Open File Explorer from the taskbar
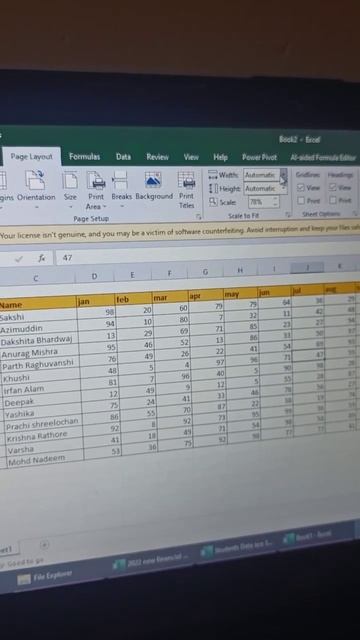The height and width of the screenshot is (640, 360). coord(45,576)
